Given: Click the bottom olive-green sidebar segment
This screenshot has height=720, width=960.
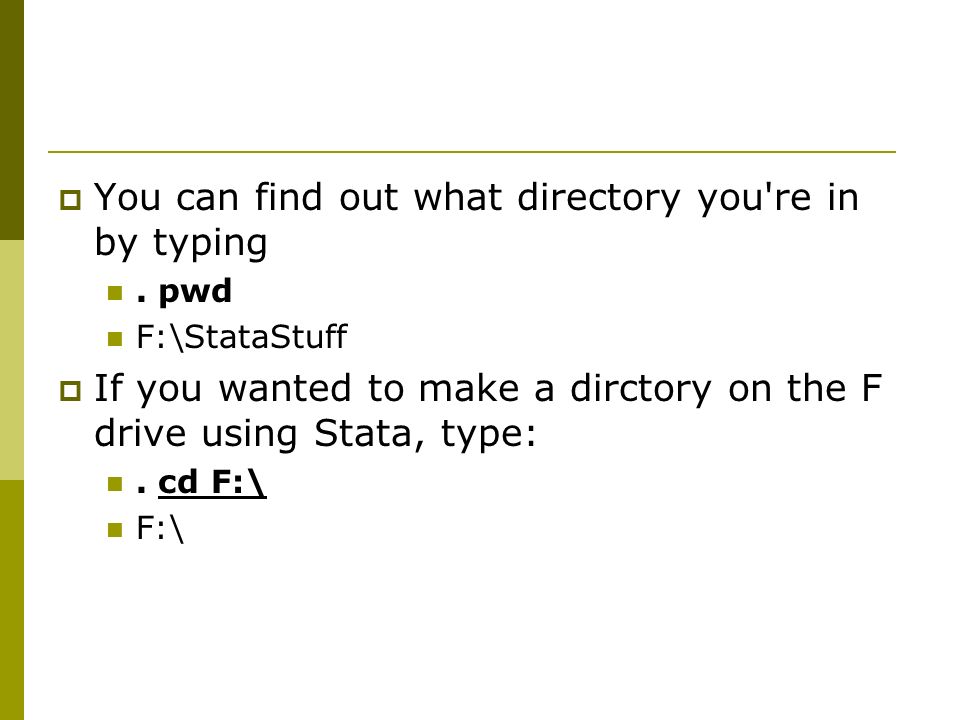Looking at the screenshot, I should click(x=12, y=600).
